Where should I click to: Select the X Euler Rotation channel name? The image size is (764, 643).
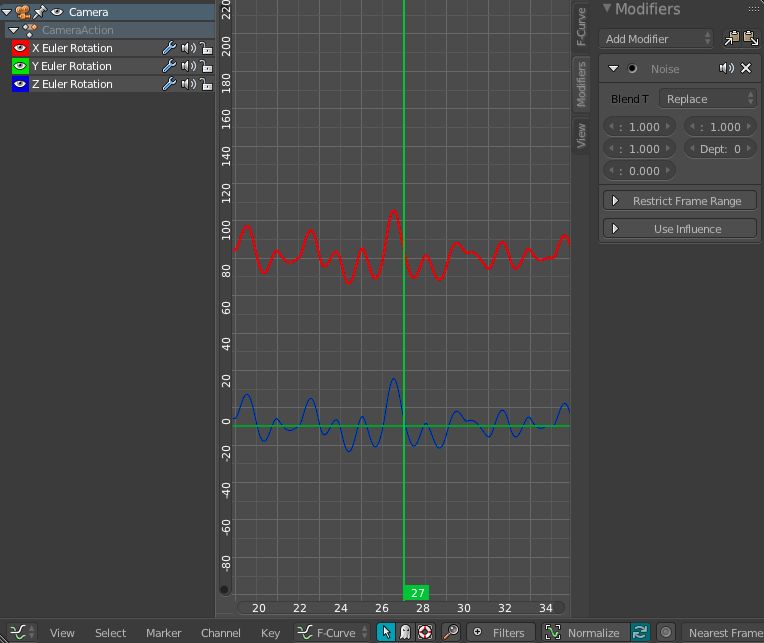(x=72, y=48)
